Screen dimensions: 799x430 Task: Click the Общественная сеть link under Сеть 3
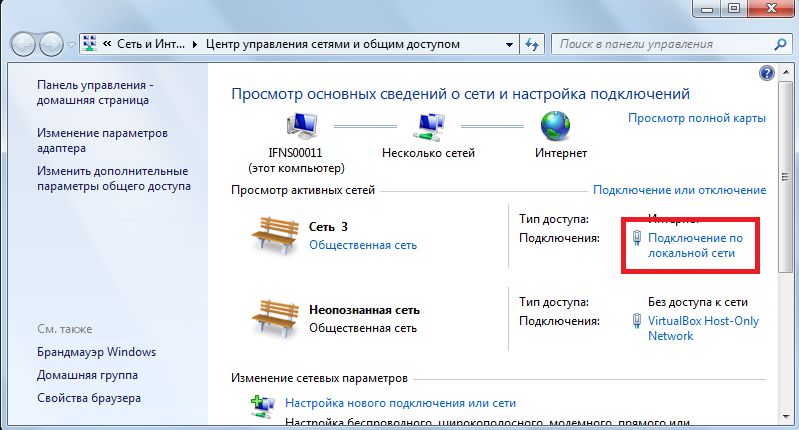click(363, 245)
